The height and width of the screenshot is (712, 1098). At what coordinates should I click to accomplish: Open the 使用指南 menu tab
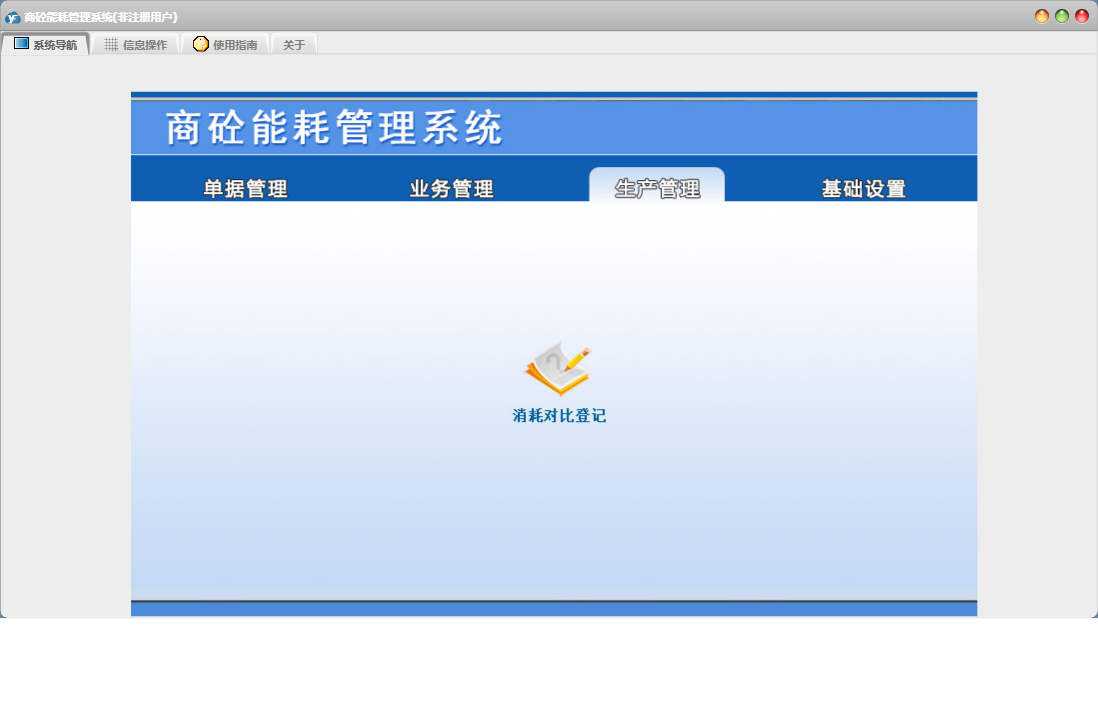[225, 44]
